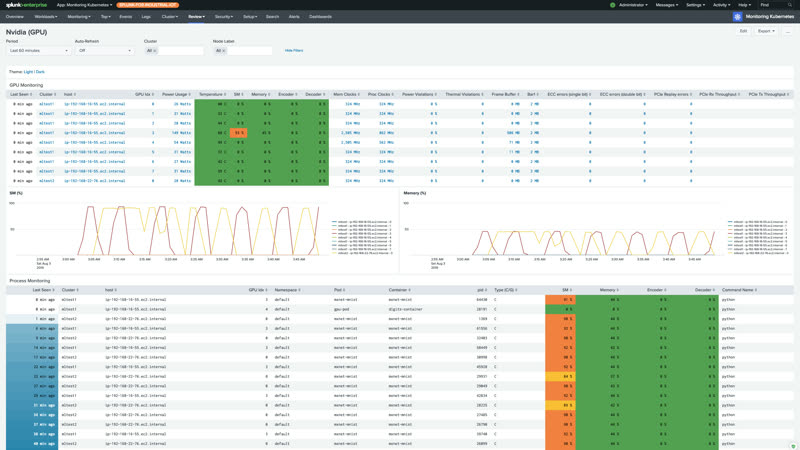Click 149 Watts power usage cell
Viewport: 800px width, 450px height.
pos(182,133)
